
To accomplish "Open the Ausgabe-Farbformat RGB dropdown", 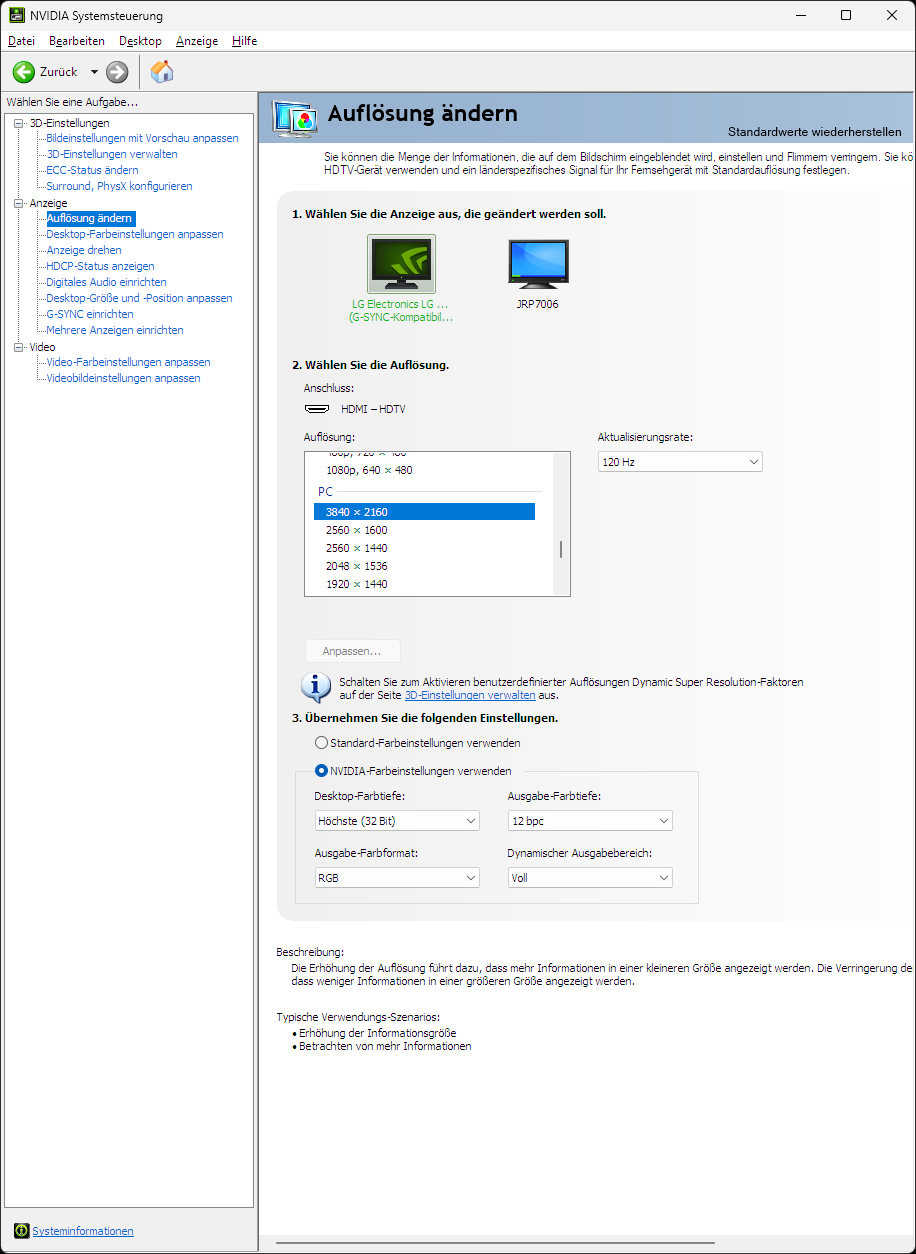I will tap(397, 878).
